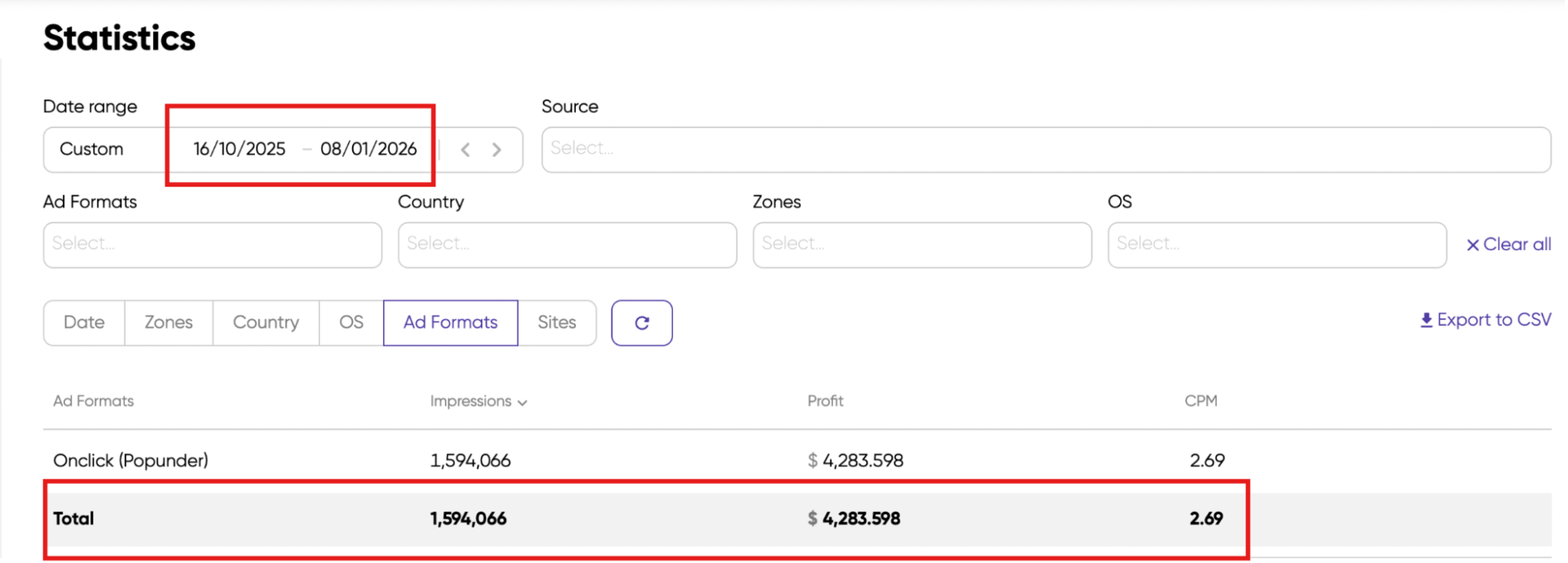The image size is (1568, 563).
Task: Open the Source select dropdown
Action: pos(1045,149)
